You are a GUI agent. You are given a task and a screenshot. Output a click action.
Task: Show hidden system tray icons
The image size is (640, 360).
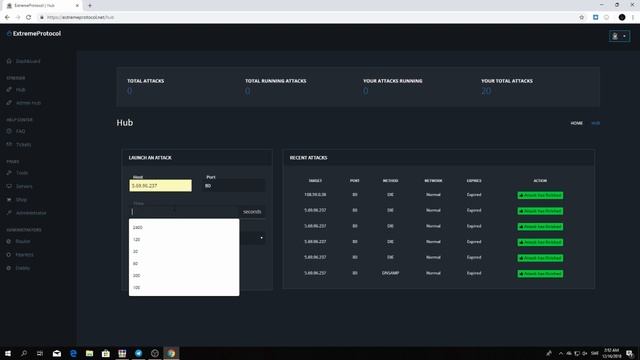click(561, 353)
